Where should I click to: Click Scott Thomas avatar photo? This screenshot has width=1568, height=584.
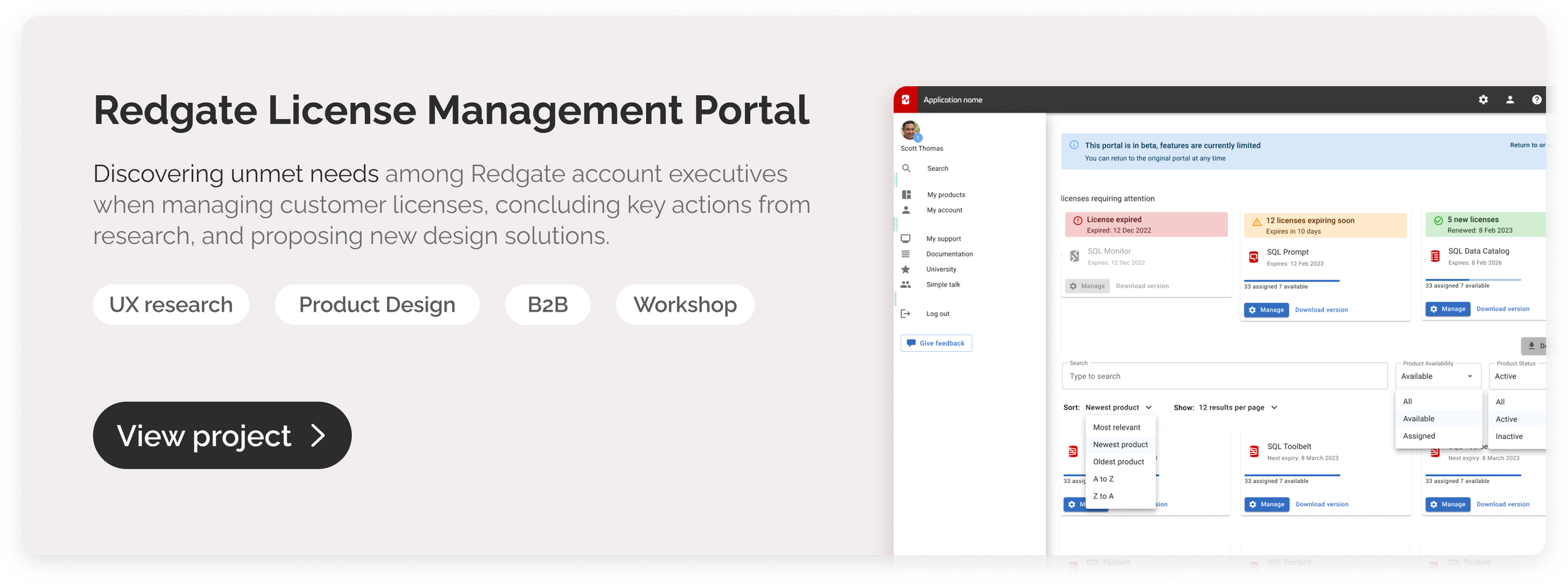point(910,130)
